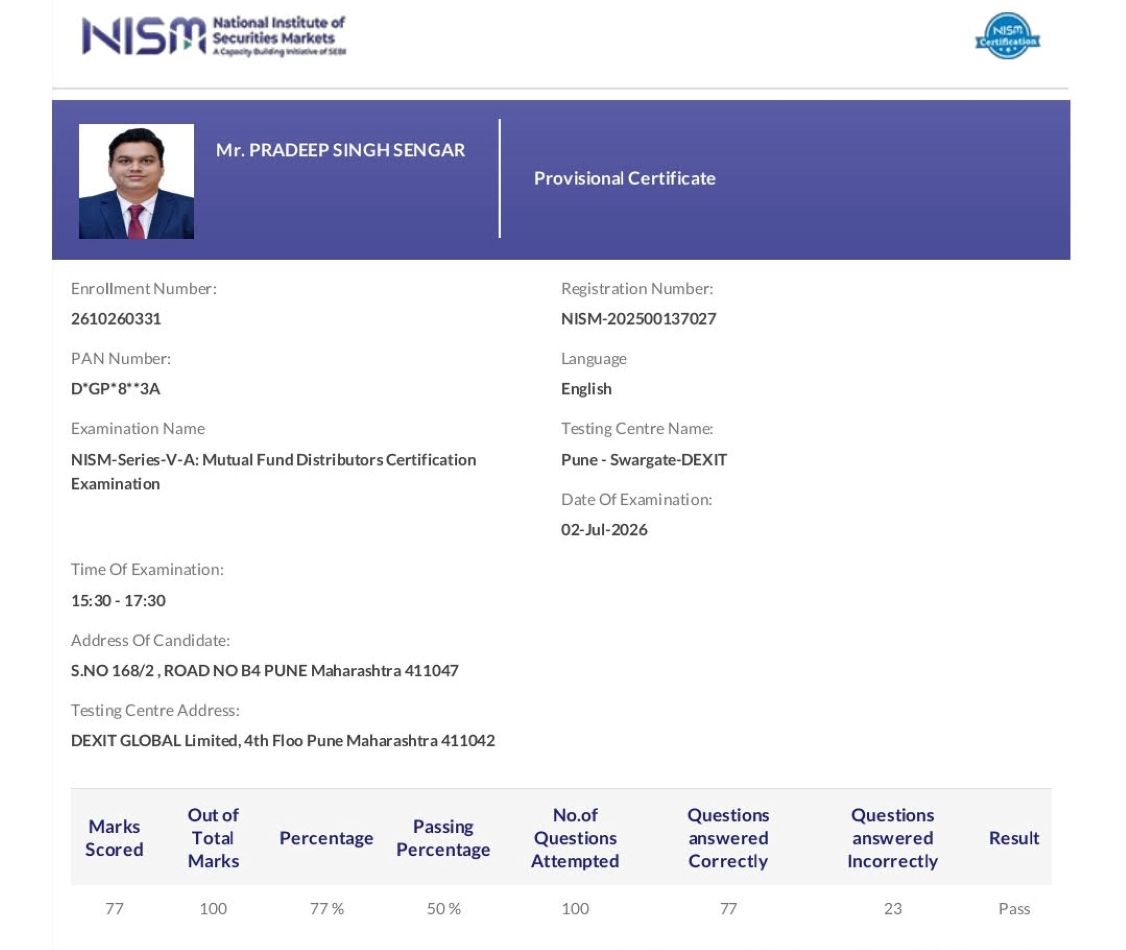Select the Pass result cell

click(x=1014, y=908)
